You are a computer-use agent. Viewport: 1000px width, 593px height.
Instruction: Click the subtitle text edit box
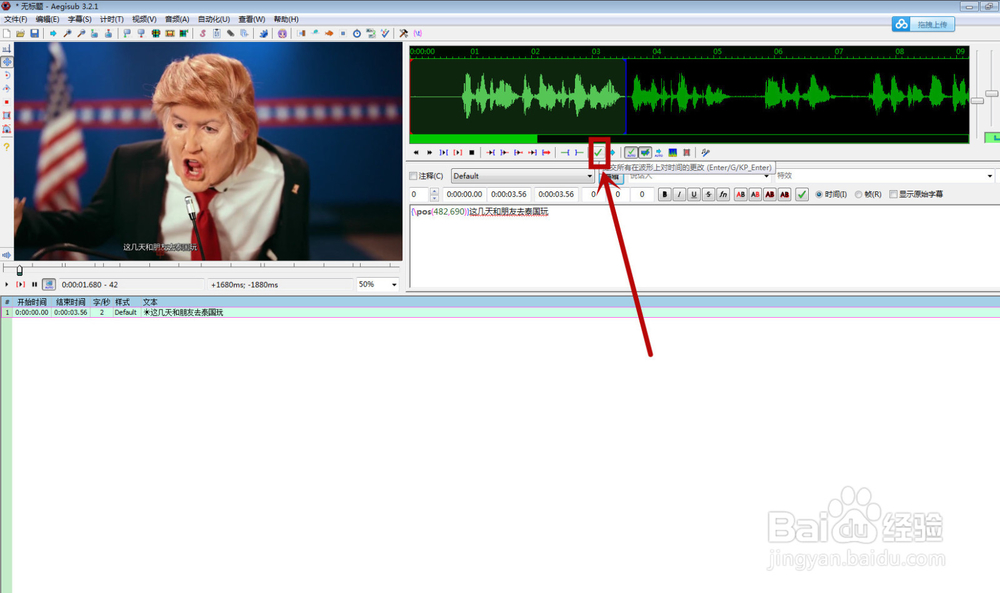tap(704, 246)
